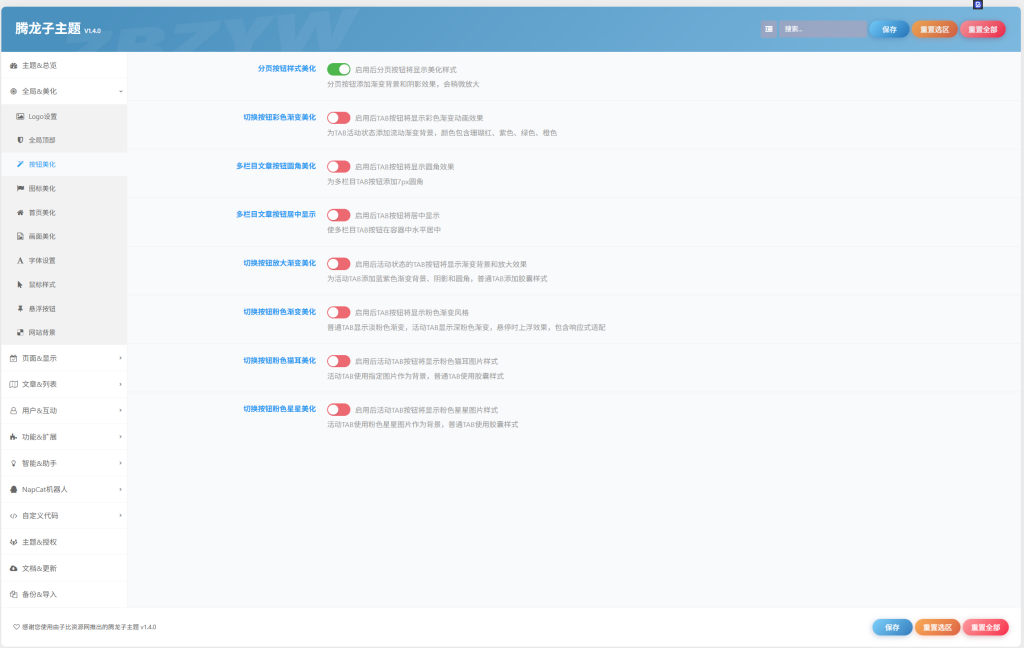Disable the 分页按钮样式美化 switch

338,69
